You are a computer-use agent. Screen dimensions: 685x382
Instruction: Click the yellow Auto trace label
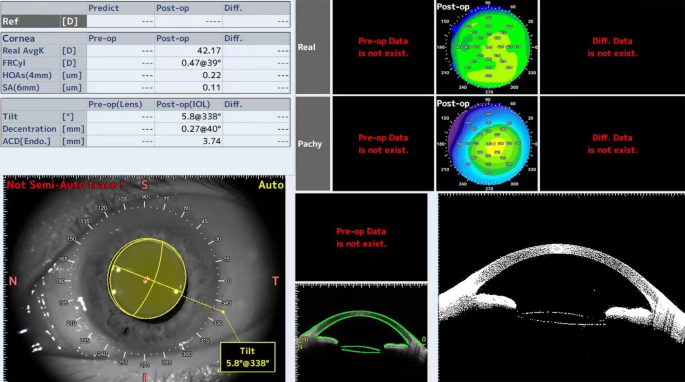click(x=271, y=185)
